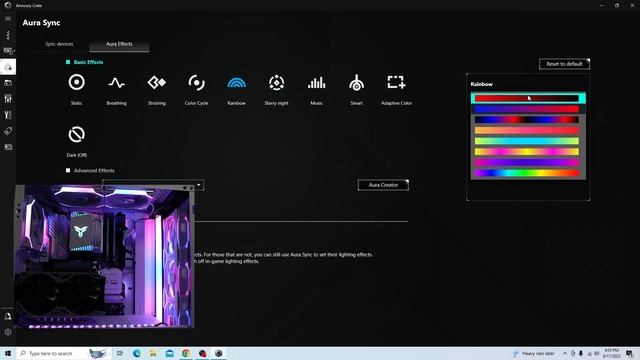Select the Adaptive Color effect
Viewport: 640px width, 360px height.
tap(396, 82)
